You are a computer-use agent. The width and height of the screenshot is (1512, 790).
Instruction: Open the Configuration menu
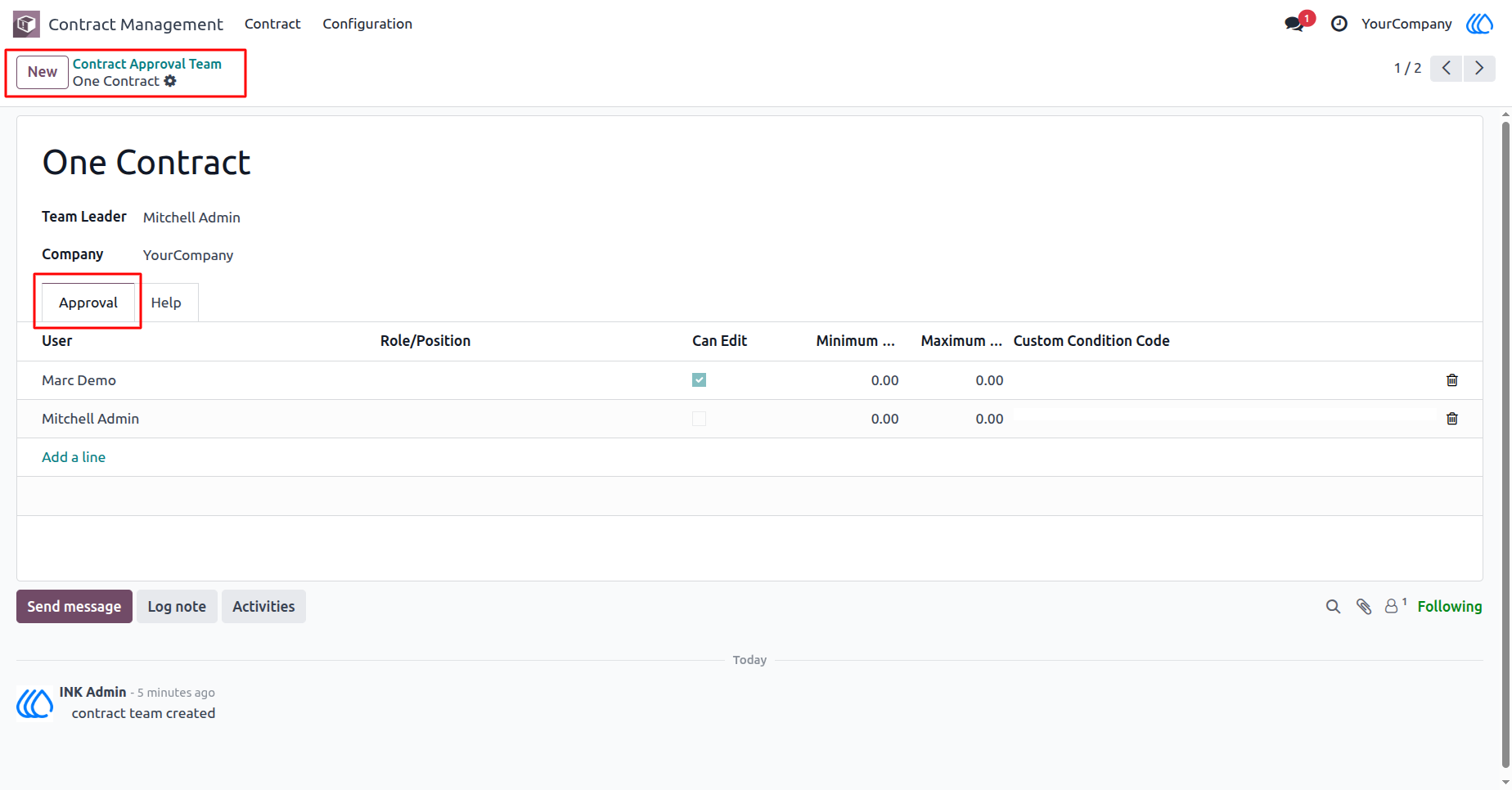(x=367, y=24)
